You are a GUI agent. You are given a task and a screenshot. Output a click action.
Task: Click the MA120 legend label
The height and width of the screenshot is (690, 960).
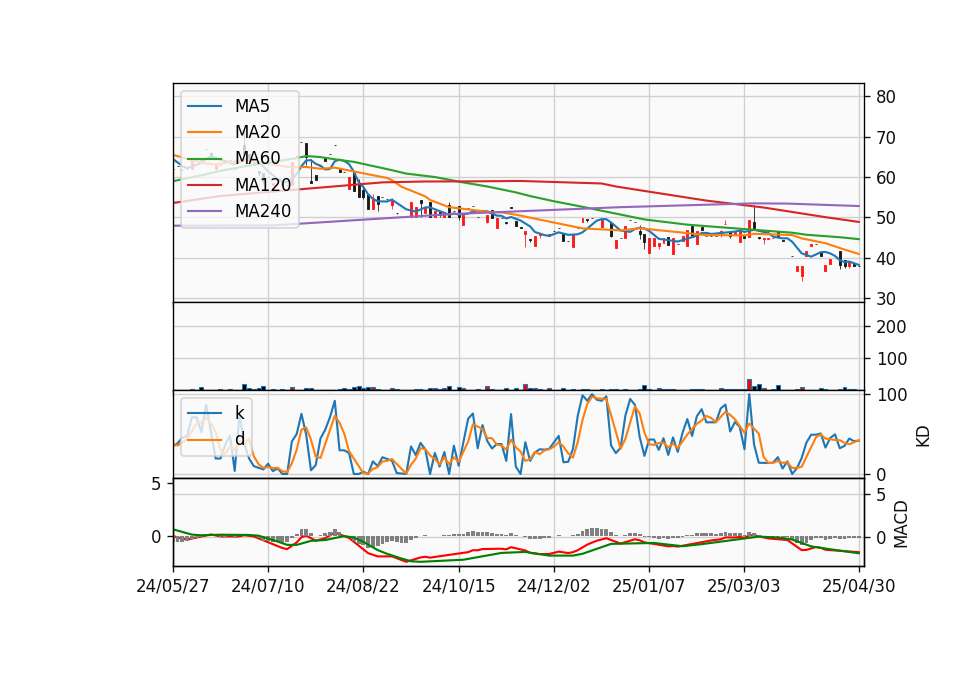pyautogui.click(x=263, y=184)
